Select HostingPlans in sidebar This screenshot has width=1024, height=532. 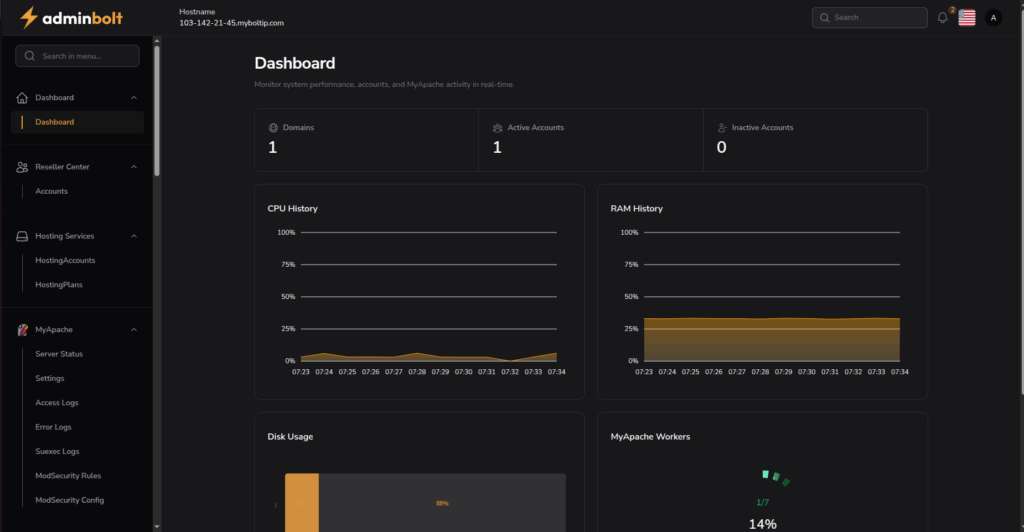pyautogui.click(x=59, y=285)
